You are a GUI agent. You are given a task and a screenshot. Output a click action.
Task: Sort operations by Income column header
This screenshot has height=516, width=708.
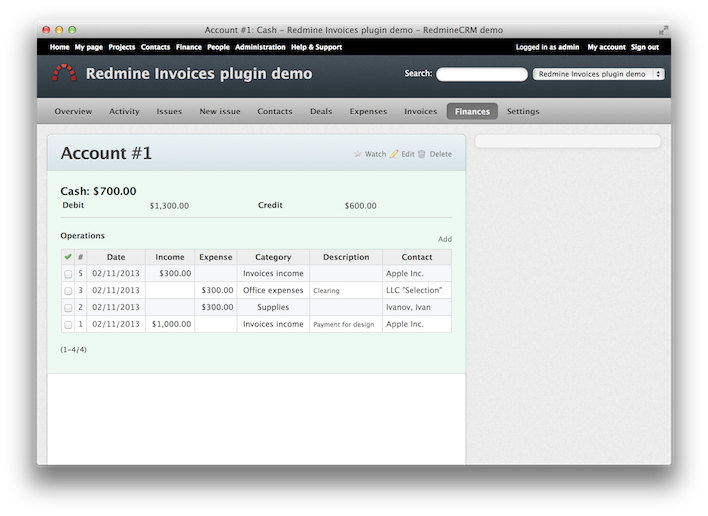coord(170,257)
